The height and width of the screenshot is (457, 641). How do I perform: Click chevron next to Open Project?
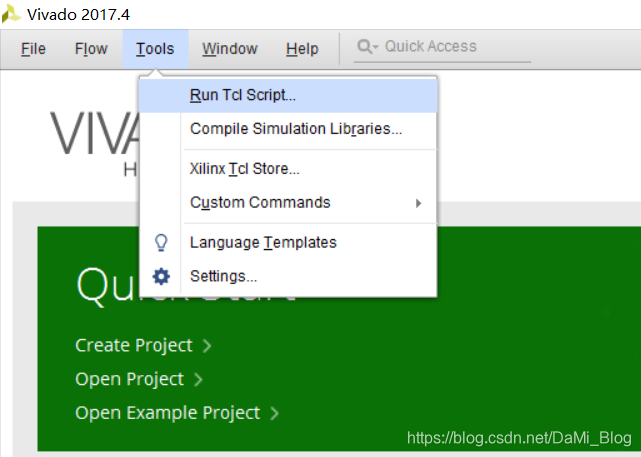coord(198,380)
